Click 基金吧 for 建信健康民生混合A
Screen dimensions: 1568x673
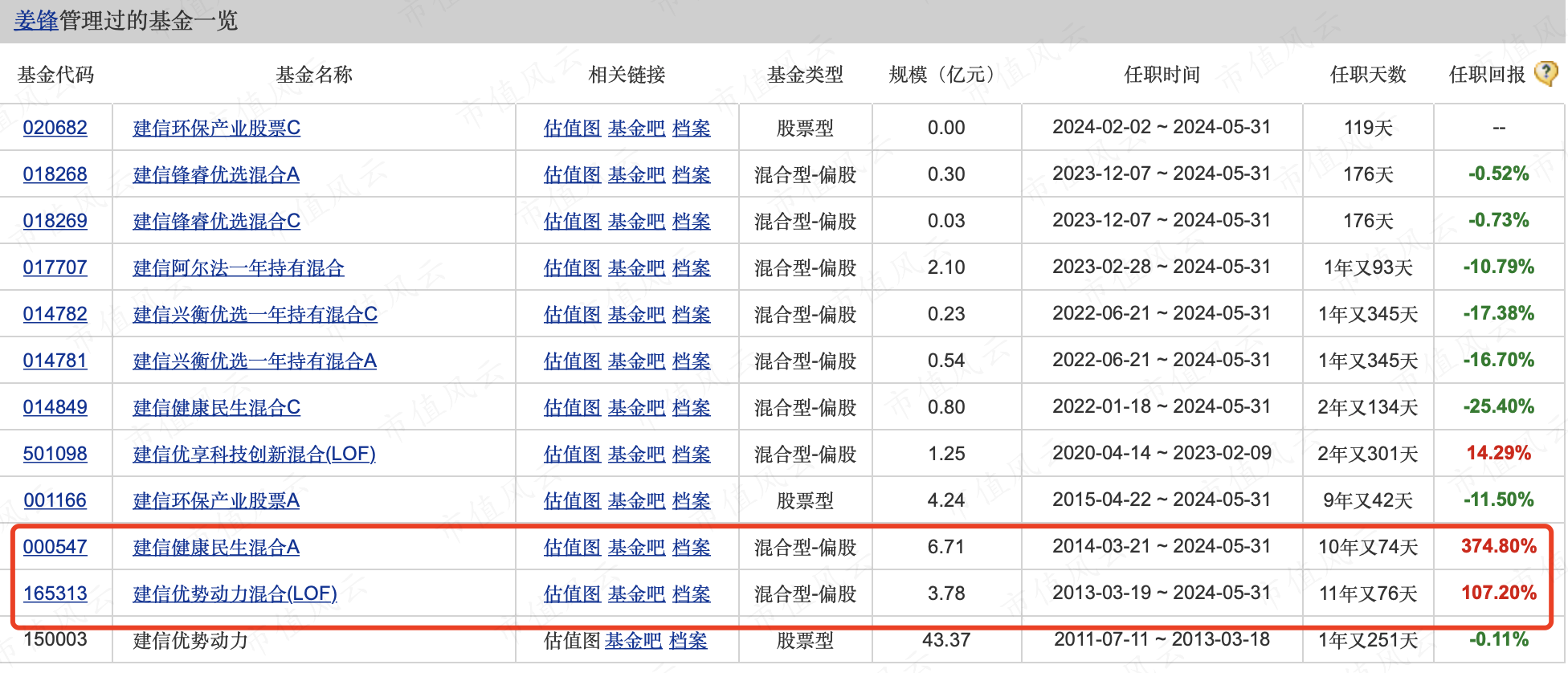(636, 547)
